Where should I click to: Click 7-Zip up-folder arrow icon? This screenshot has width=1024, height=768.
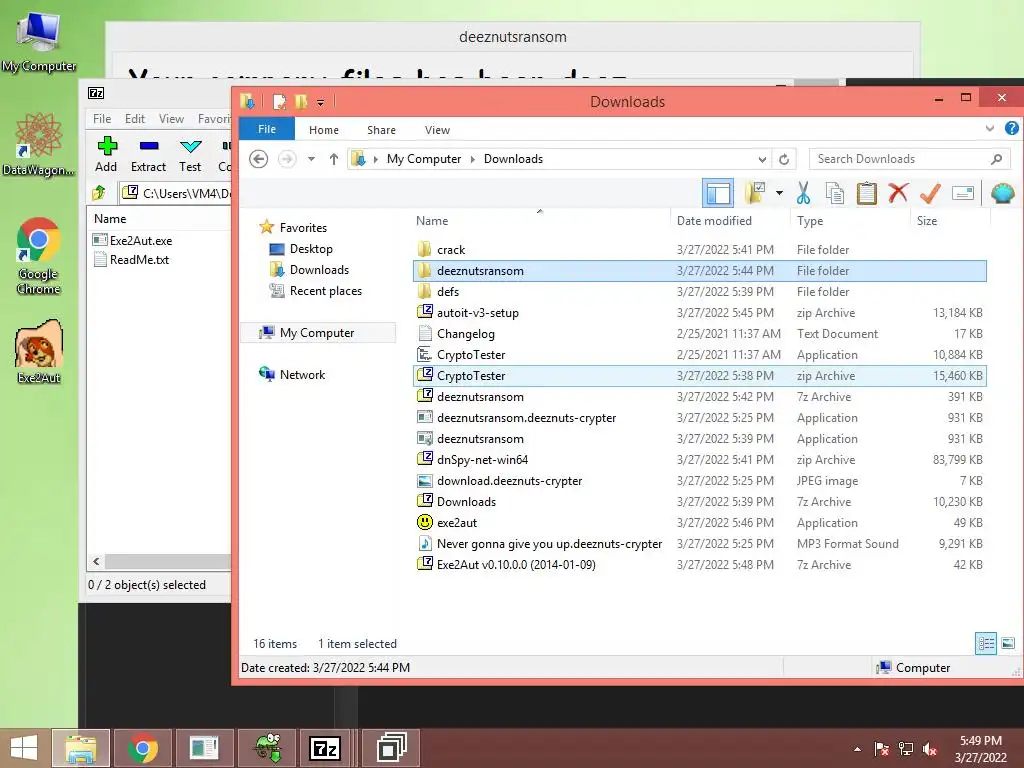tap(99, 193)
